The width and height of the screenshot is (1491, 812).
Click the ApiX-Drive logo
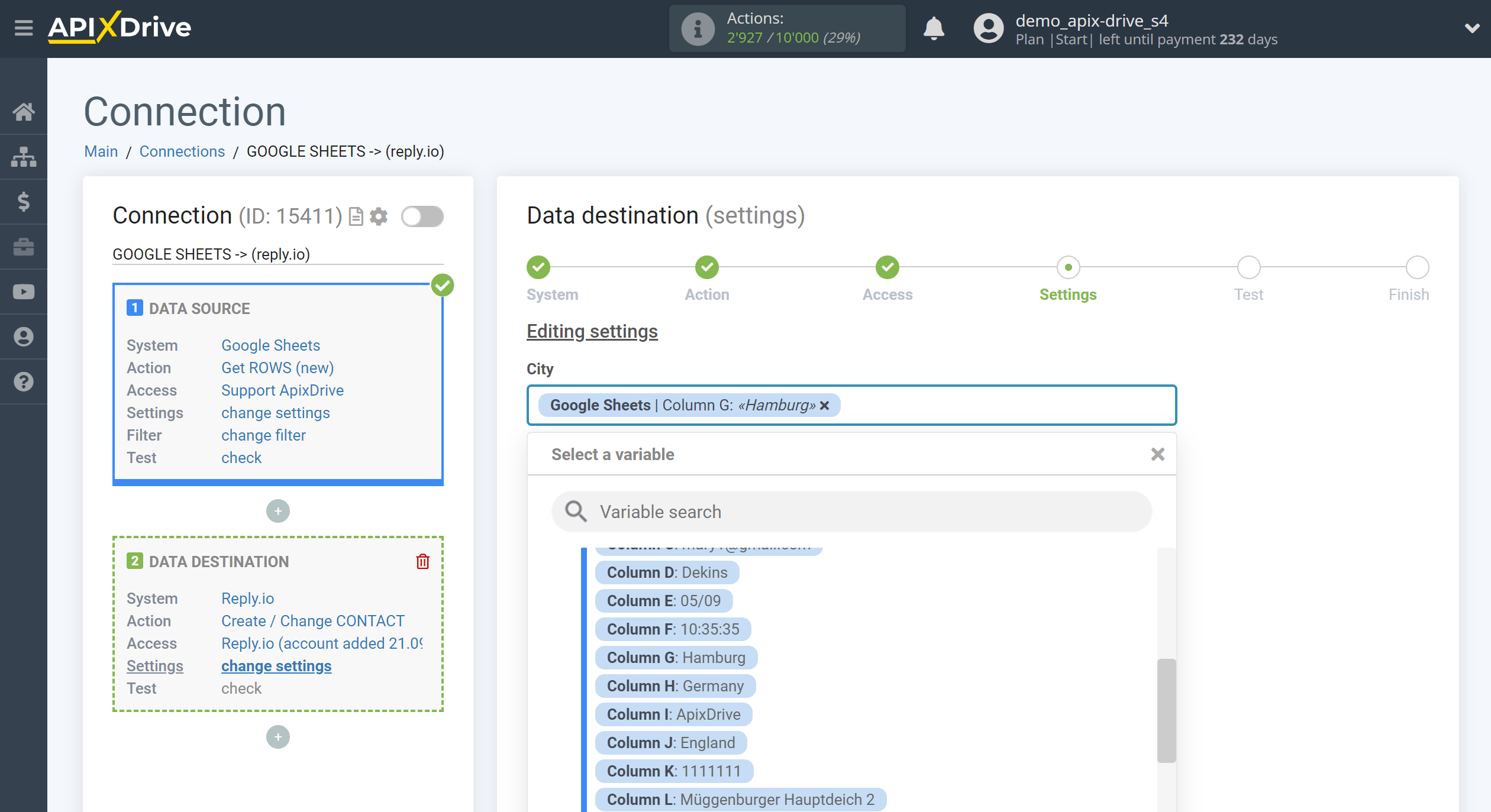120,27
